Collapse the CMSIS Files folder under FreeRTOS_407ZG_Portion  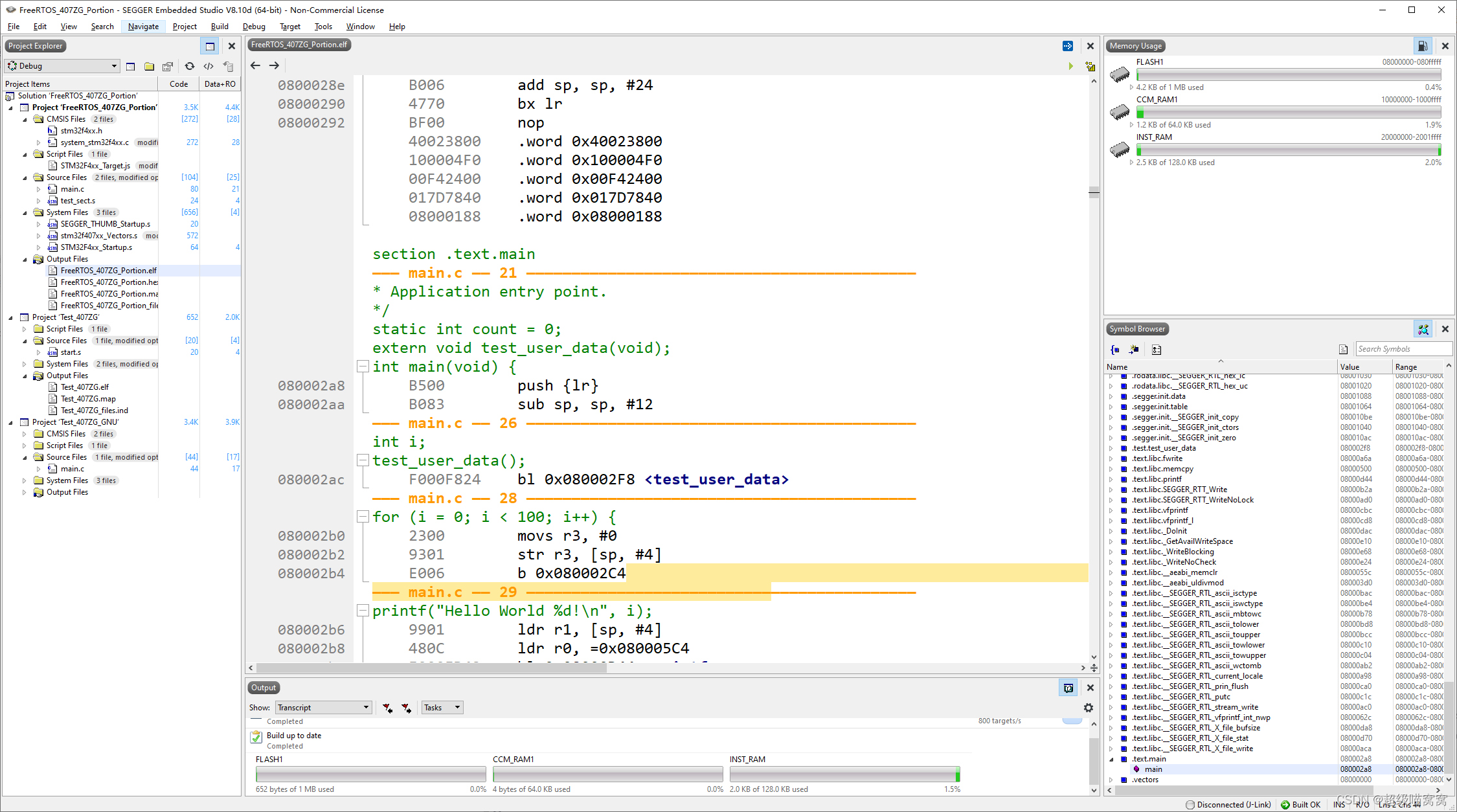tap(25, 119)
